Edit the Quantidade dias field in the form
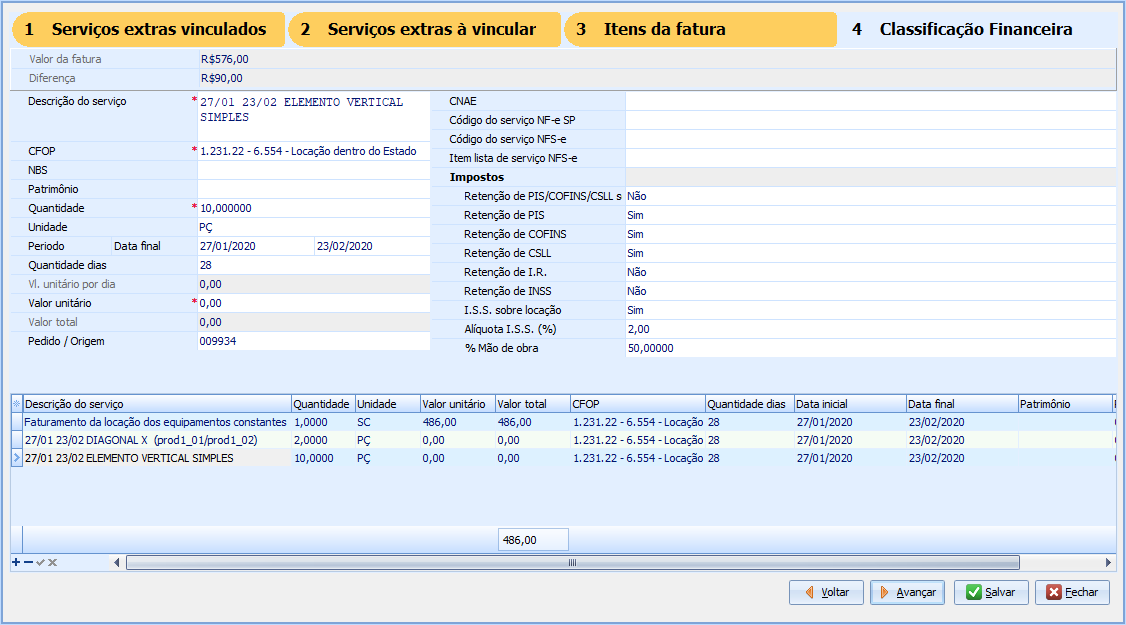 (x=314, y=265)
